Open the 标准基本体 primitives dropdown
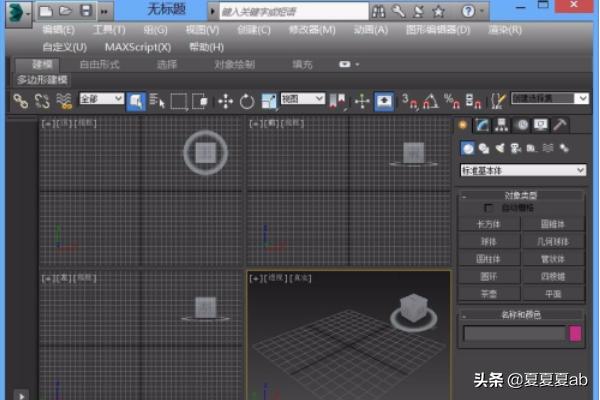Image resolution: width=600 pixels, height=400 pixels. 522,170
